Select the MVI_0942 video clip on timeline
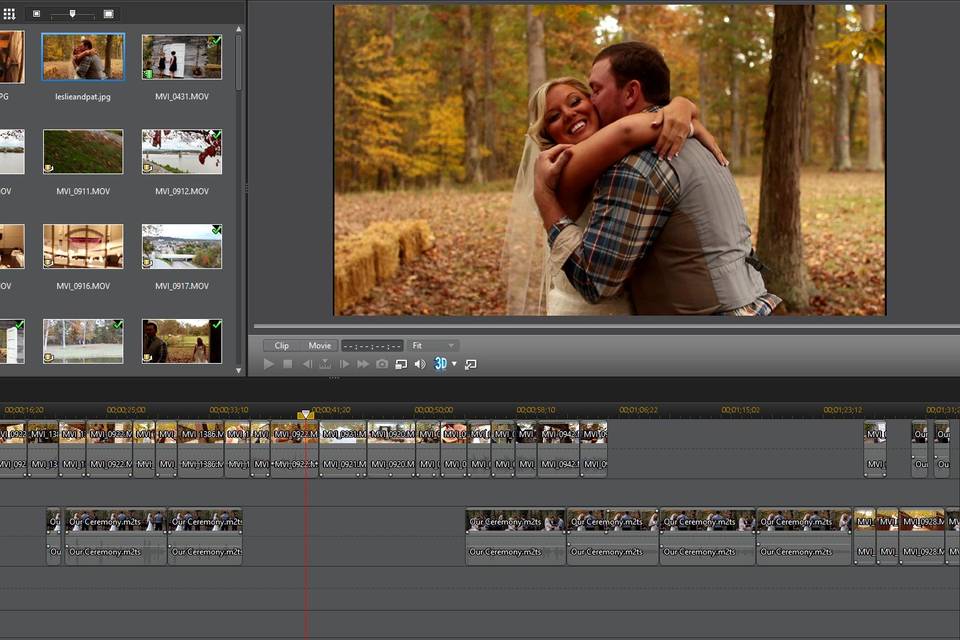 tap(558, 434)
